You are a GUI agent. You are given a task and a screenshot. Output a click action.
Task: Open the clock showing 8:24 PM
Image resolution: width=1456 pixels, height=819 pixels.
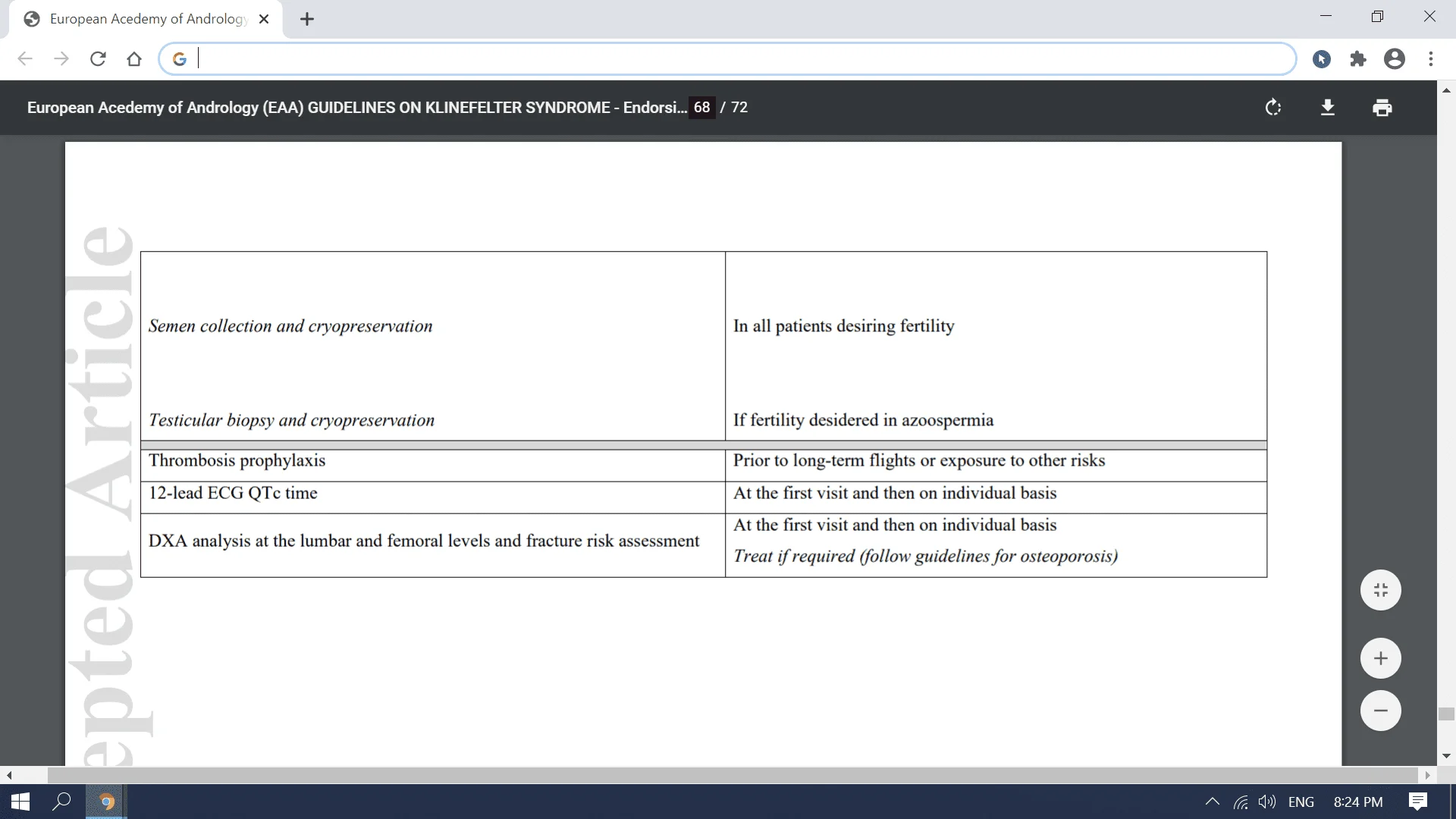1357,802
